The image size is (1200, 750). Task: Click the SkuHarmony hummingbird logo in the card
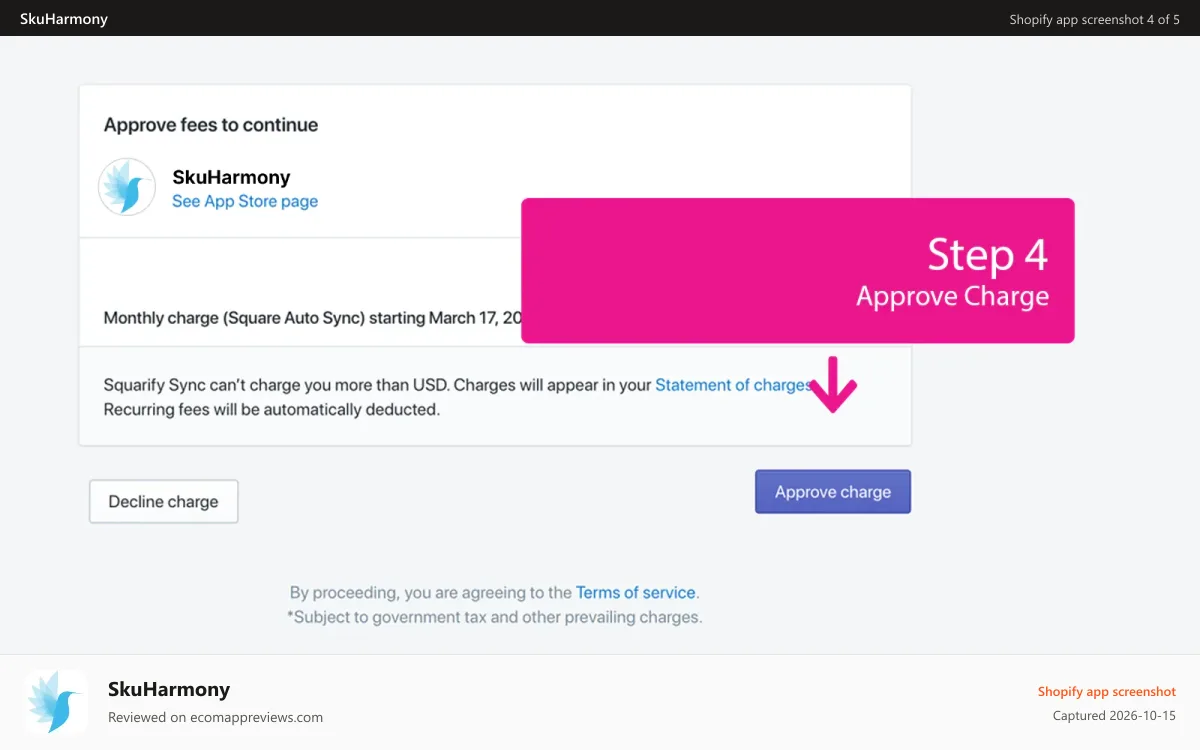coord(127,187)
